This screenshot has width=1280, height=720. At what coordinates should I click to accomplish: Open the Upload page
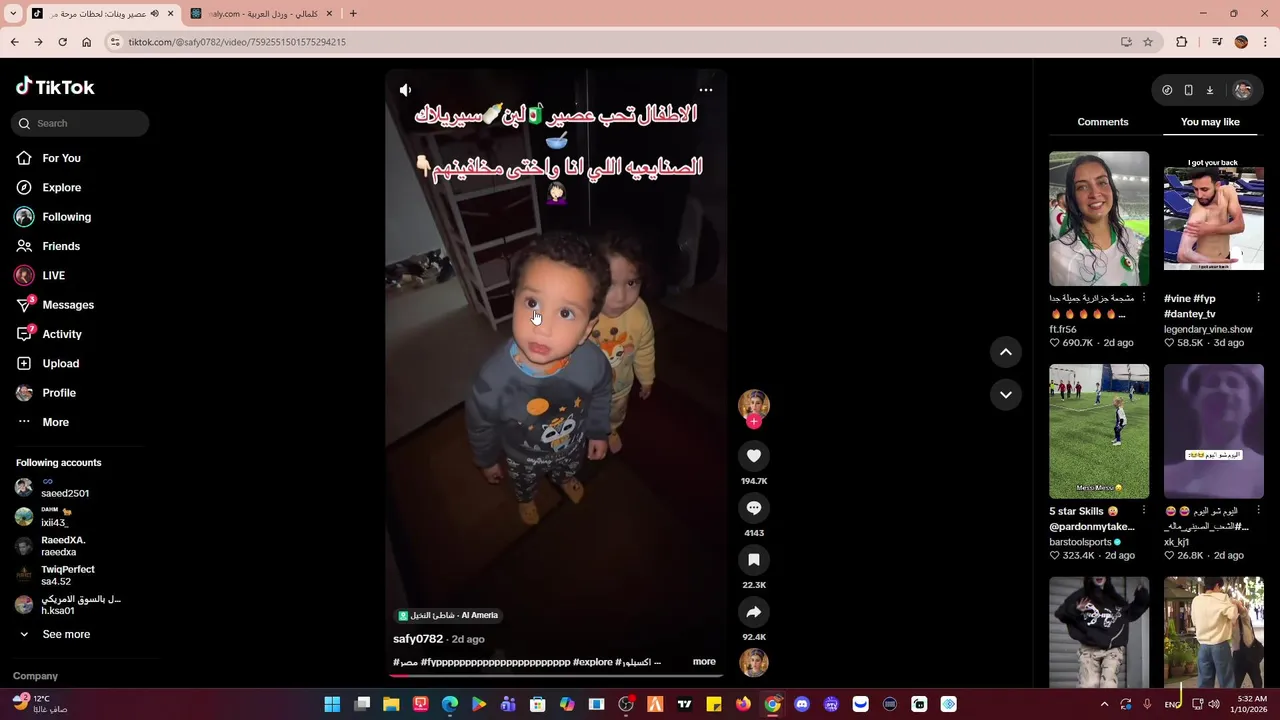click(x=60, y=363)
